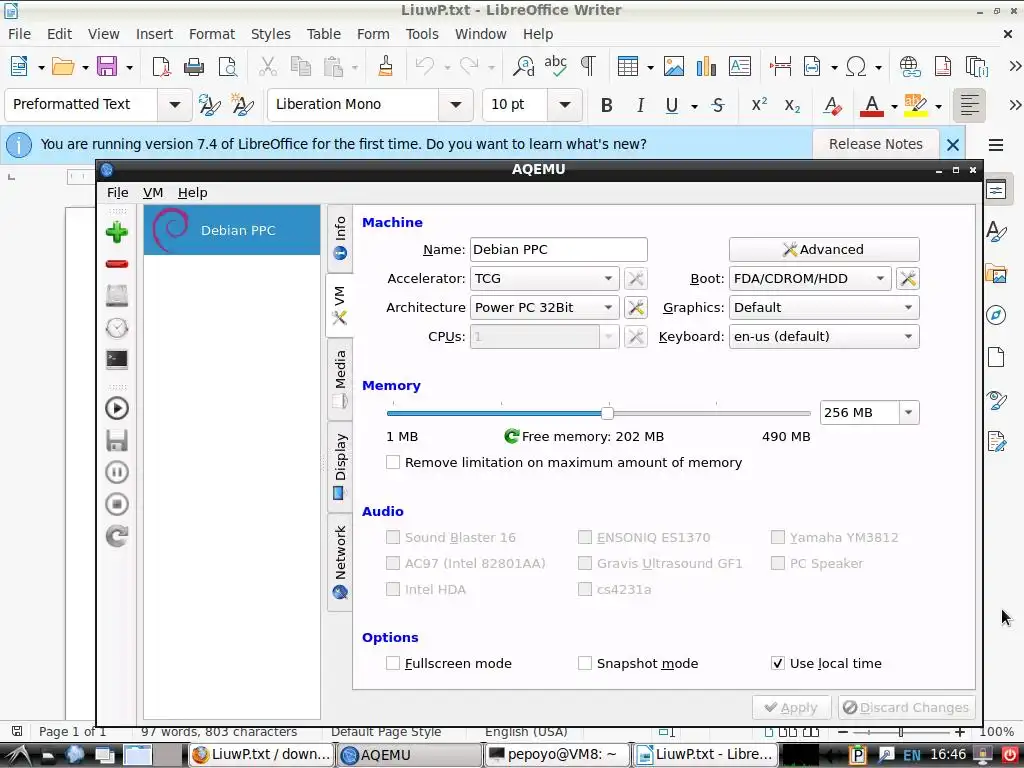
Task: Switch to the Network tab in AQEMU
Action: click(340, 562)
